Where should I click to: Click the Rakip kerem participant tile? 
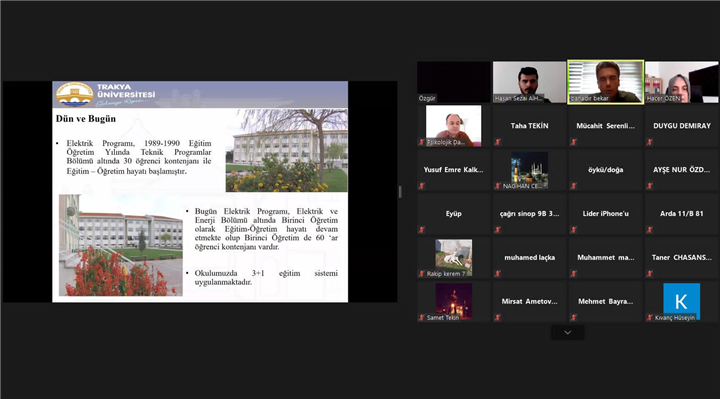pos(454,258)
